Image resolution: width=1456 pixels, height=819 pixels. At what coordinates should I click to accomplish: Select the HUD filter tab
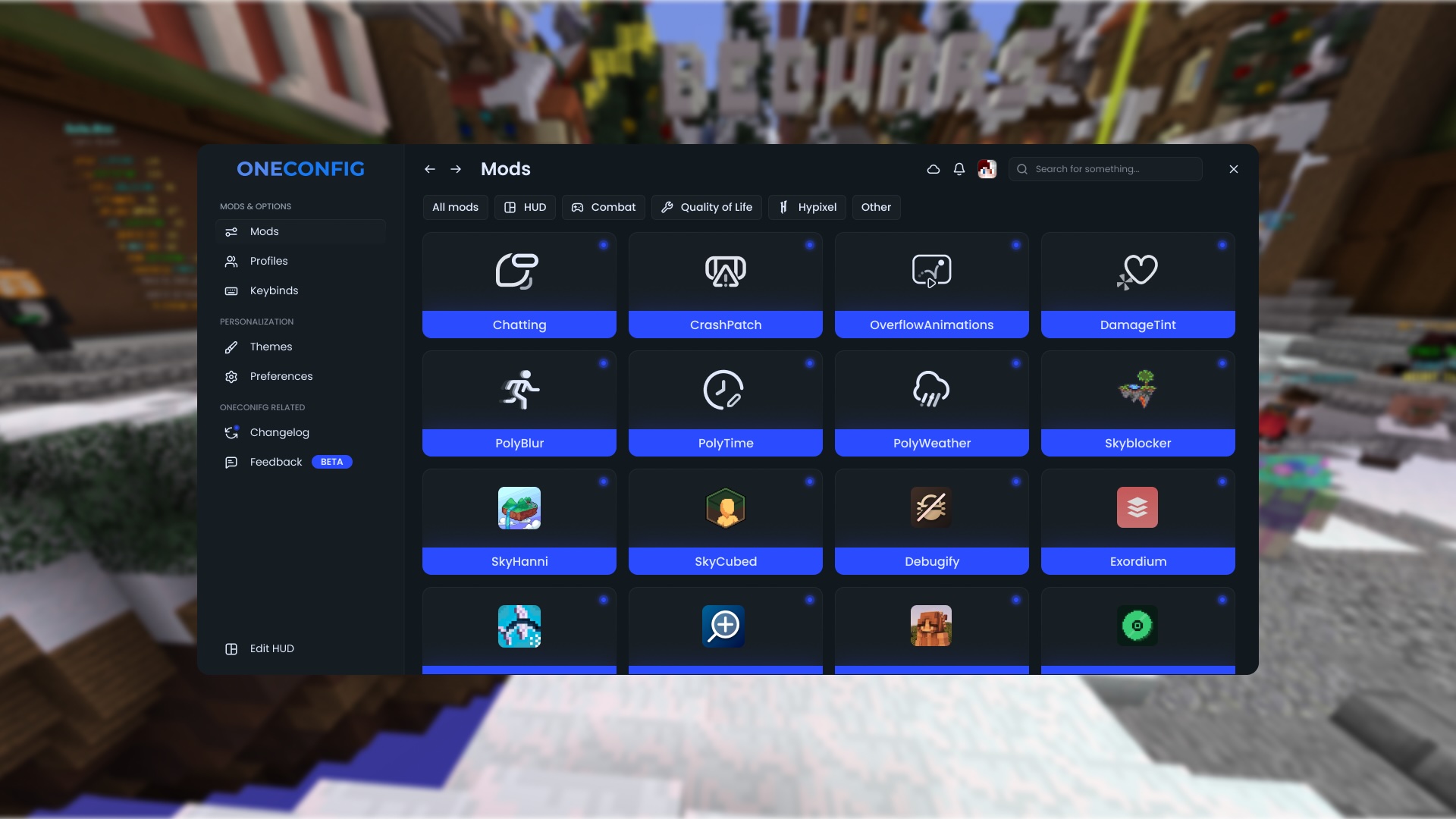click(525, 207)
